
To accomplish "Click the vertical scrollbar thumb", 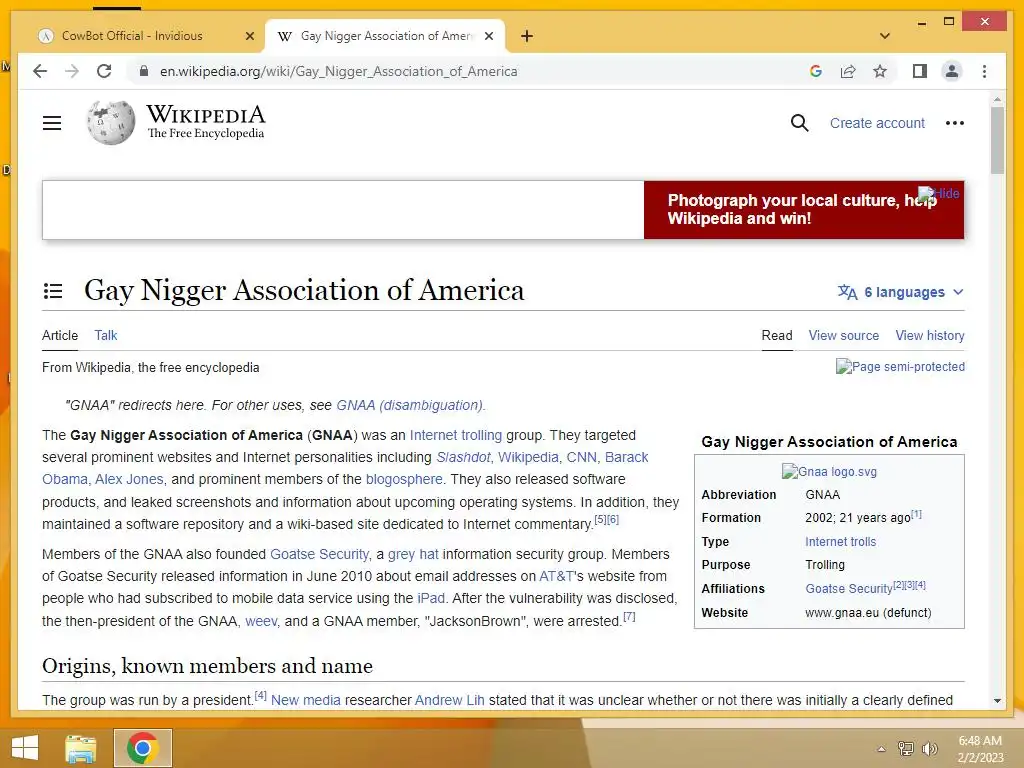I will (997, 140).
